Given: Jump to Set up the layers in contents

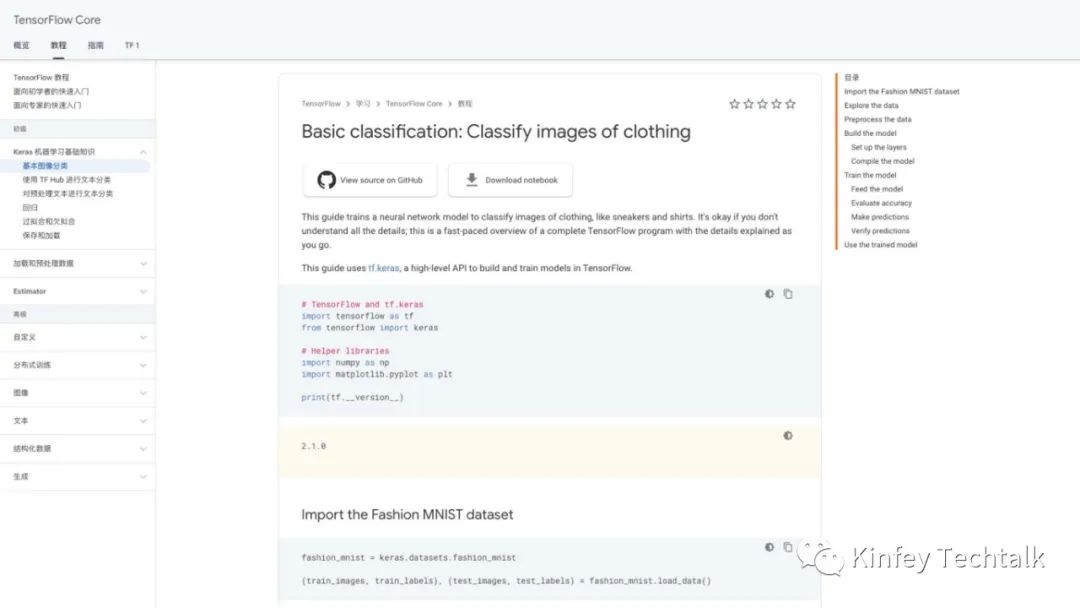Looking at the screenshot, I should point(879,147).
